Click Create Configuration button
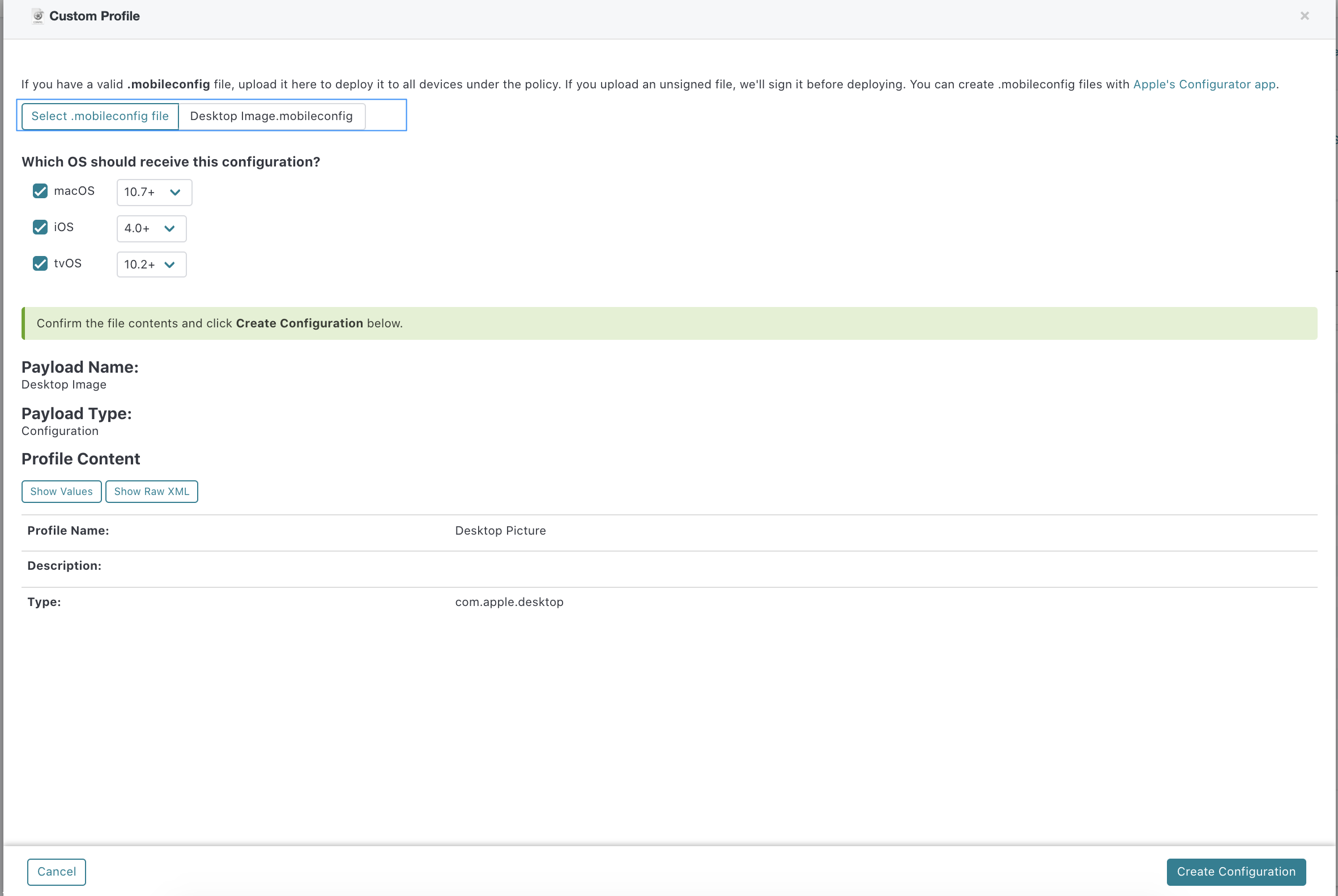Screen dimensions: 1338x896 click(1235, 872)
